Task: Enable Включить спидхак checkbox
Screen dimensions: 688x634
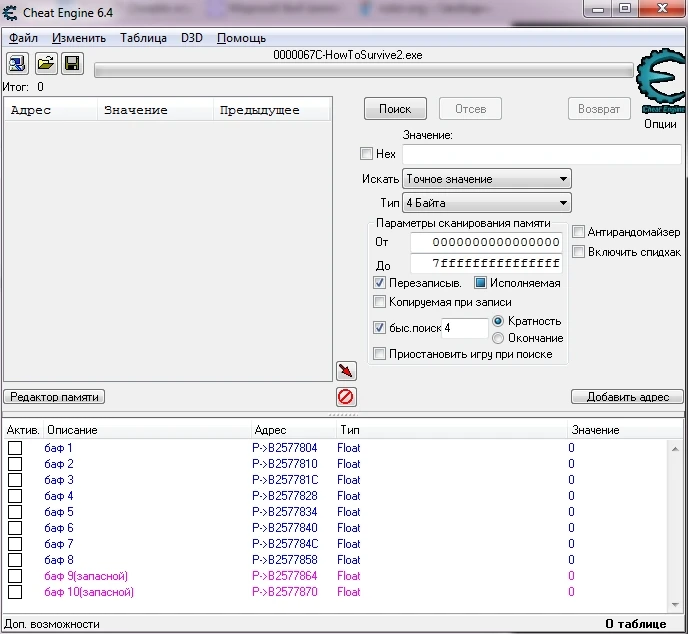Action: tap(578, 252)
